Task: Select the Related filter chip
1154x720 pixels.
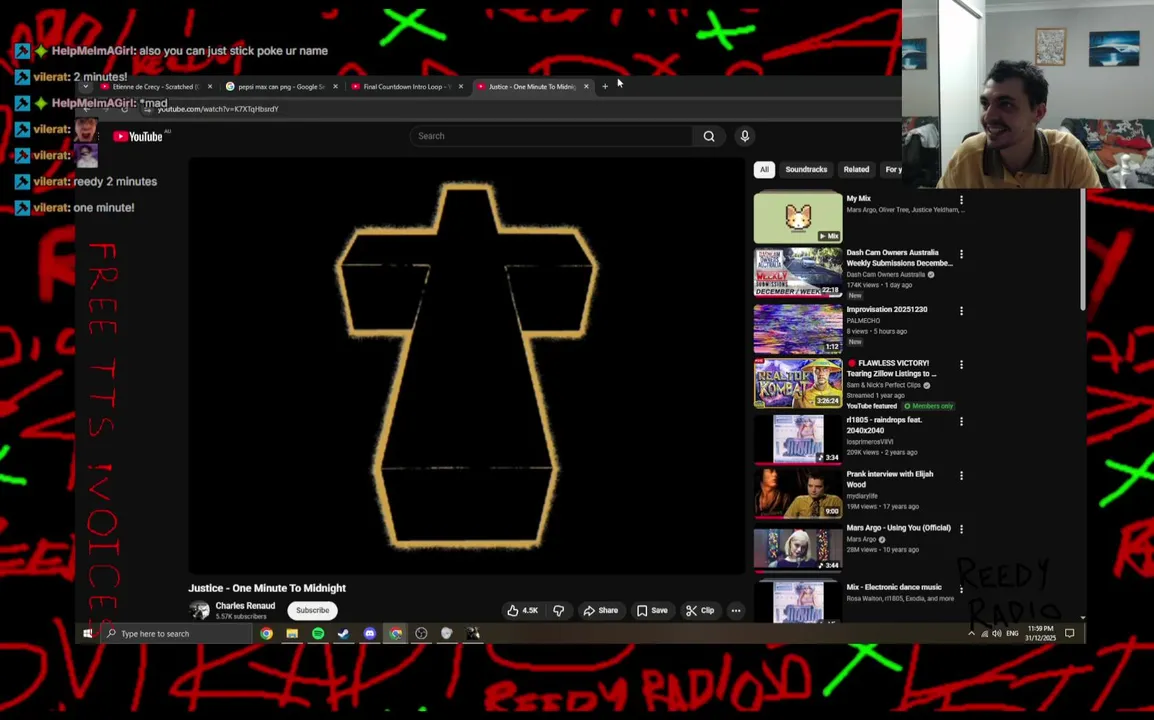Action: [x=856, y=169]
